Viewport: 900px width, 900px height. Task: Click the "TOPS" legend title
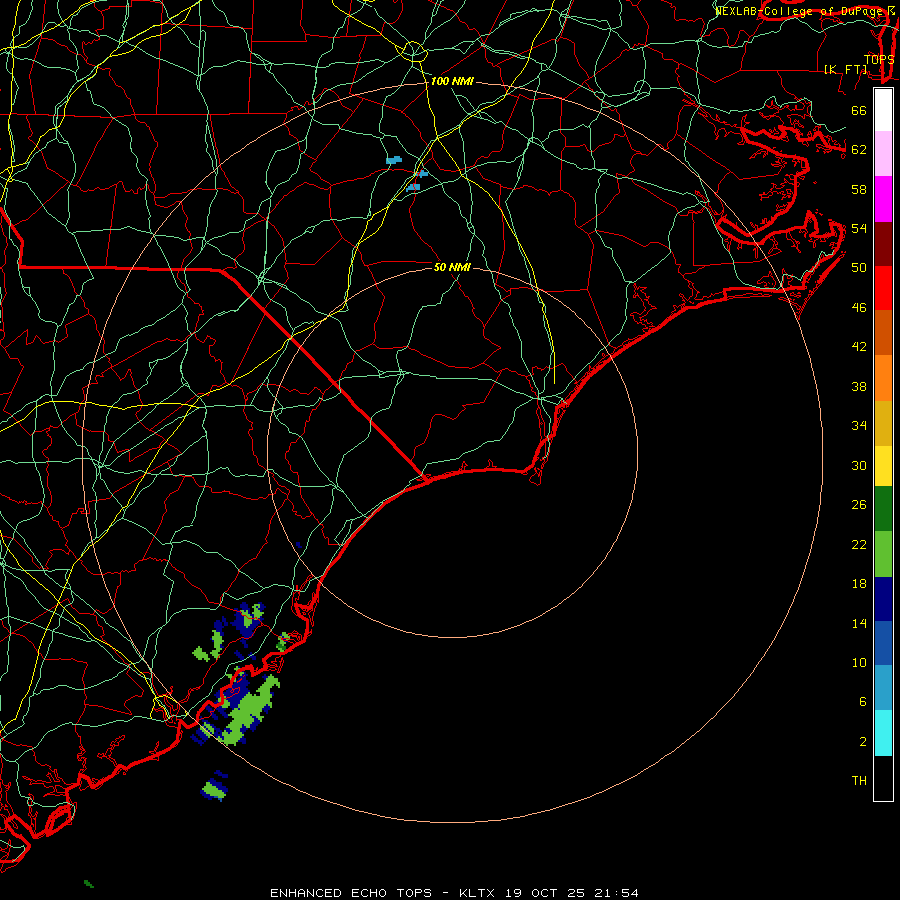pos(879,59)
